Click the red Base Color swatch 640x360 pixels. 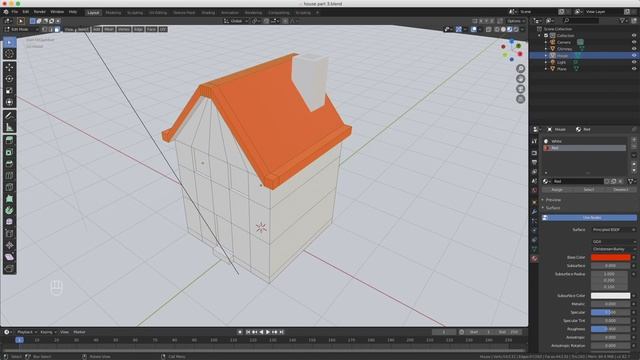coord(610,258)
